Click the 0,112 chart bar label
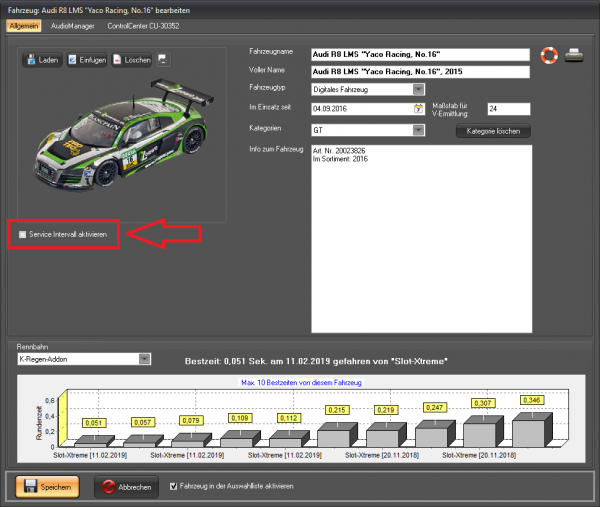Screen dimensions: 600x507 tap(289, 418)
